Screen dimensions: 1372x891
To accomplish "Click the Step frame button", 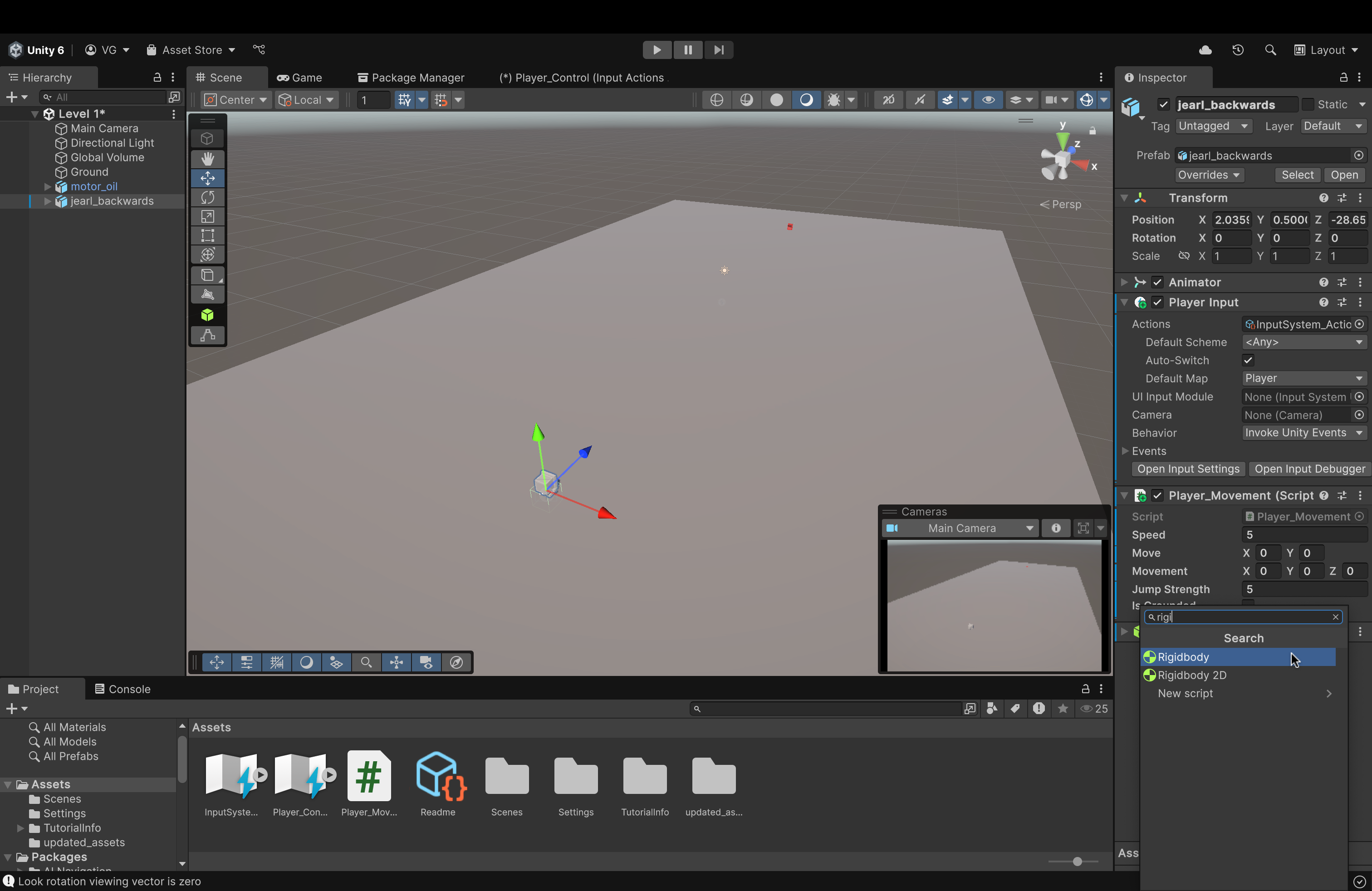I will click(x=719, y=49).
